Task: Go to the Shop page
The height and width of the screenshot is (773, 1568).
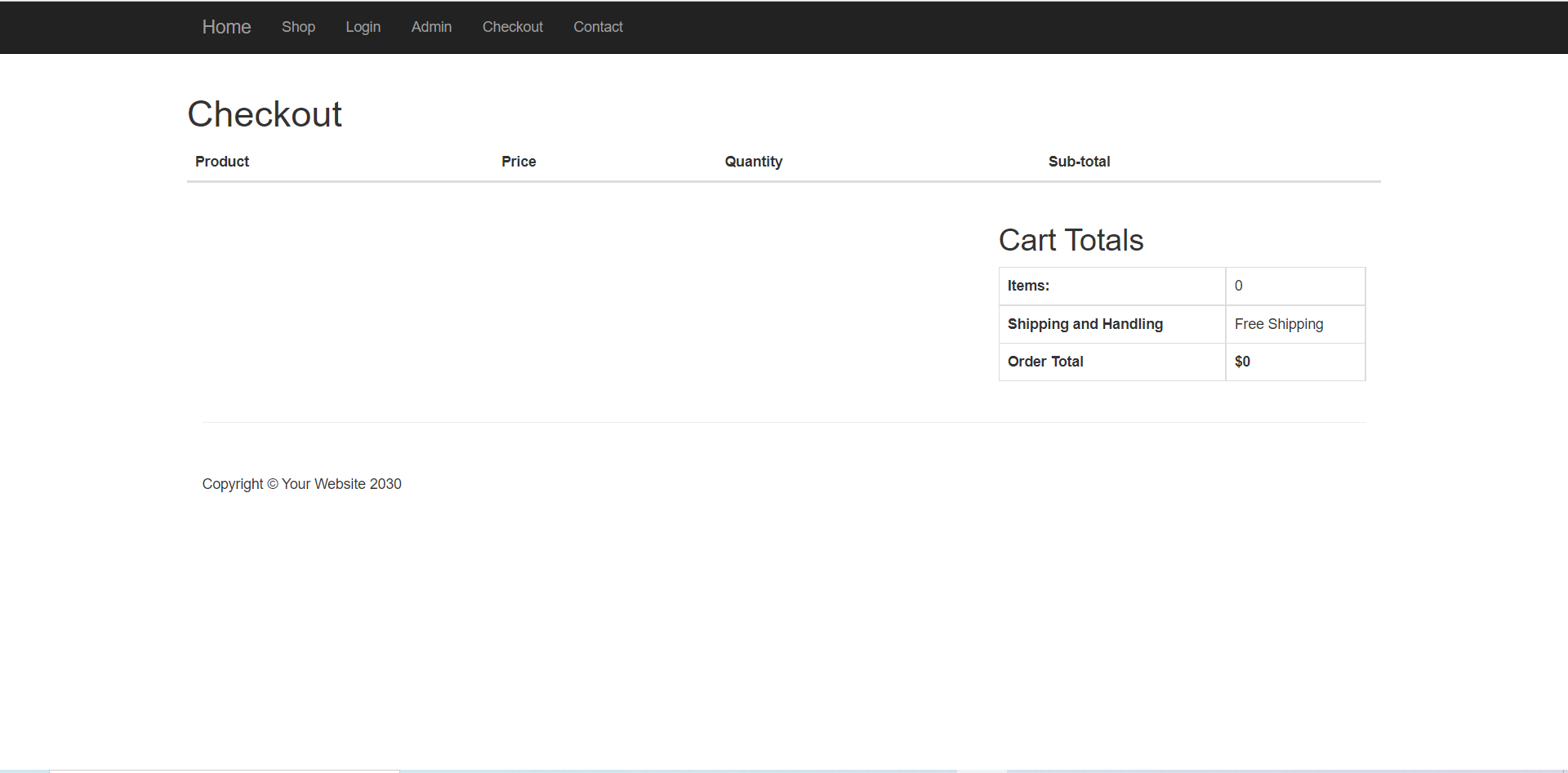Action: point(298,27)
